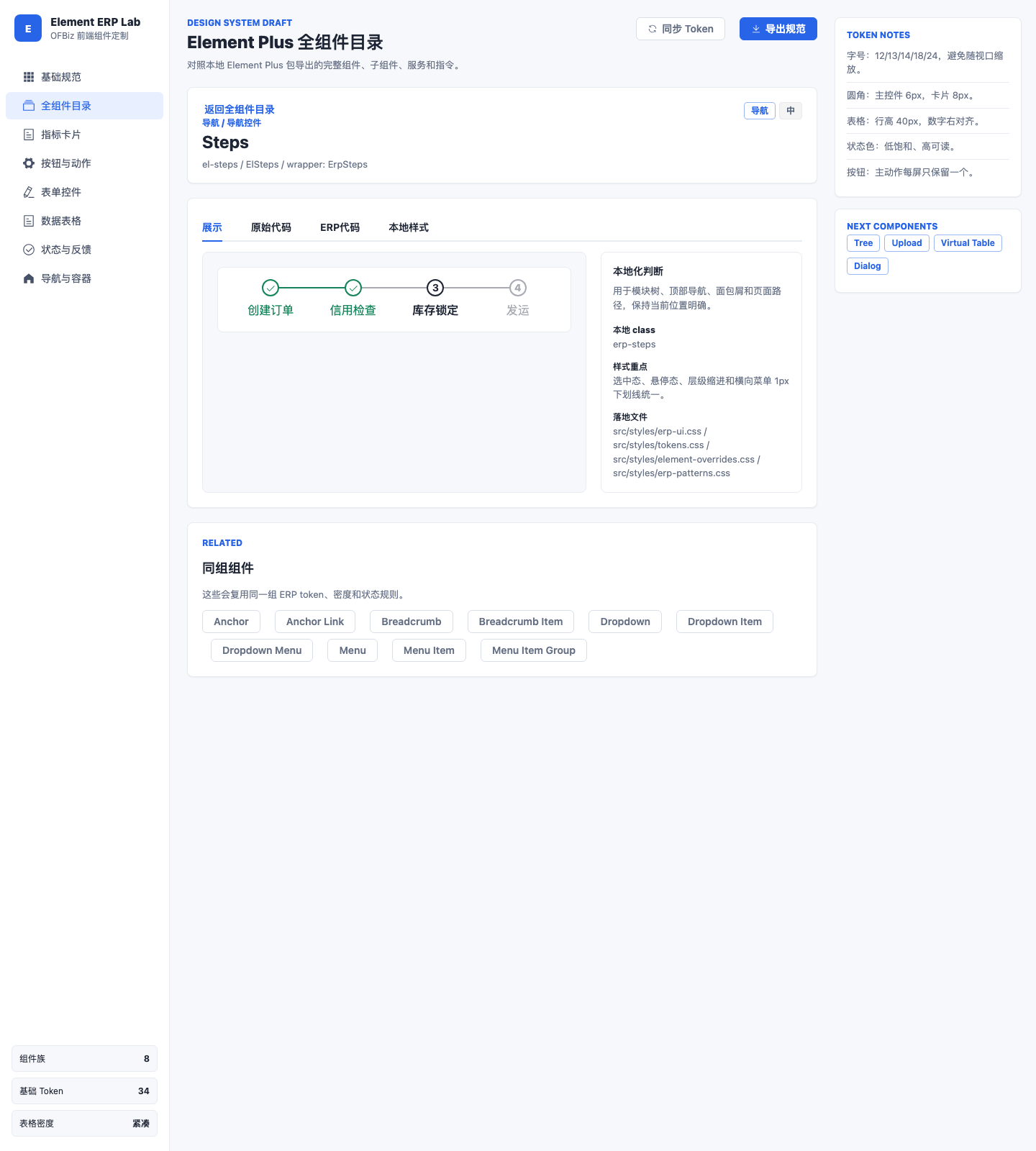The height and width of the screenshot is (1151, 1036).
Task: Follow the 返回全组件目录 link
Action: click(x=240, y=109)
